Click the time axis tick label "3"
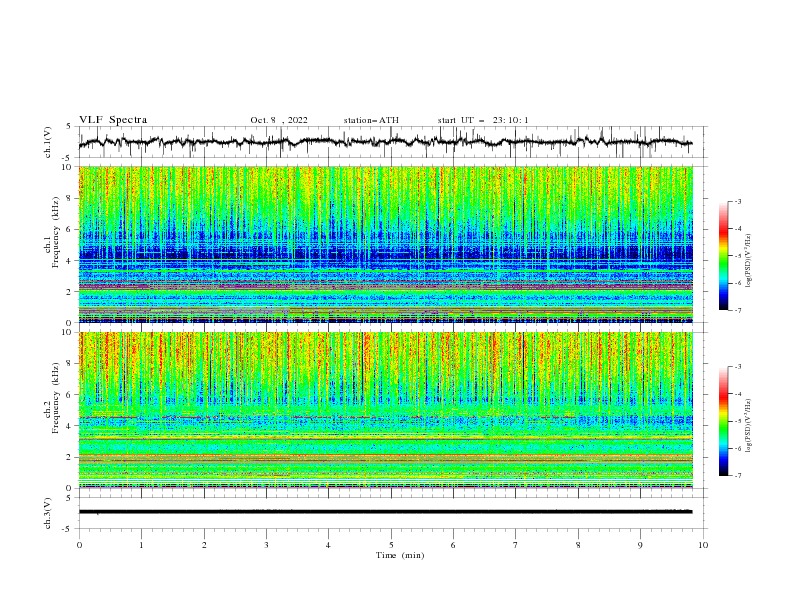The height and width of the screenshot is (612, 792). tap(266, 545)
